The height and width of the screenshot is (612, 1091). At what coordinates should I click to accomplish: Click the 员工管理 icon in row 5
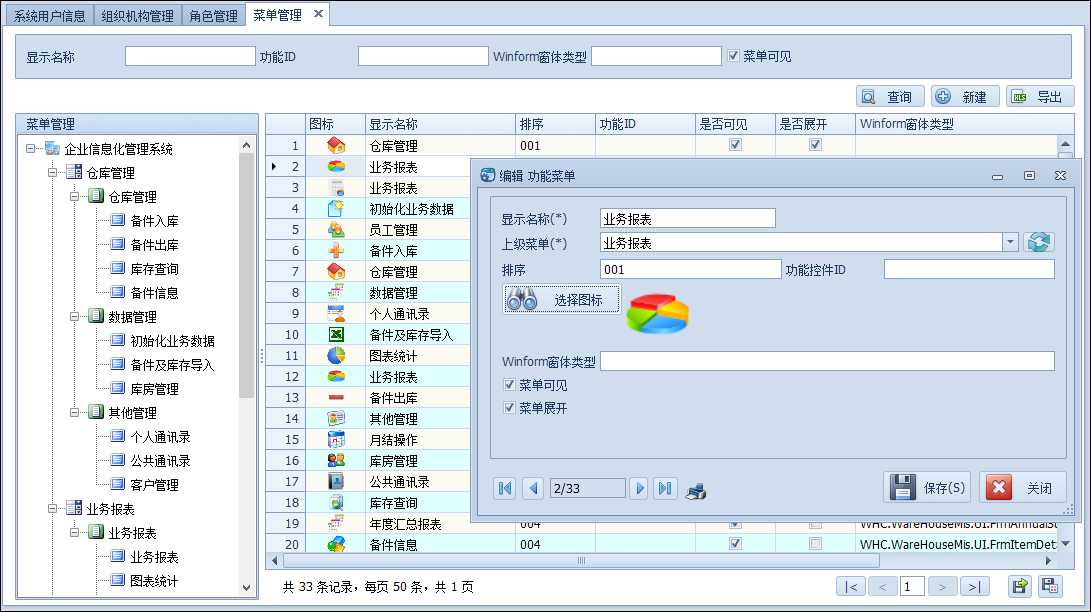[x=336, y=230]
